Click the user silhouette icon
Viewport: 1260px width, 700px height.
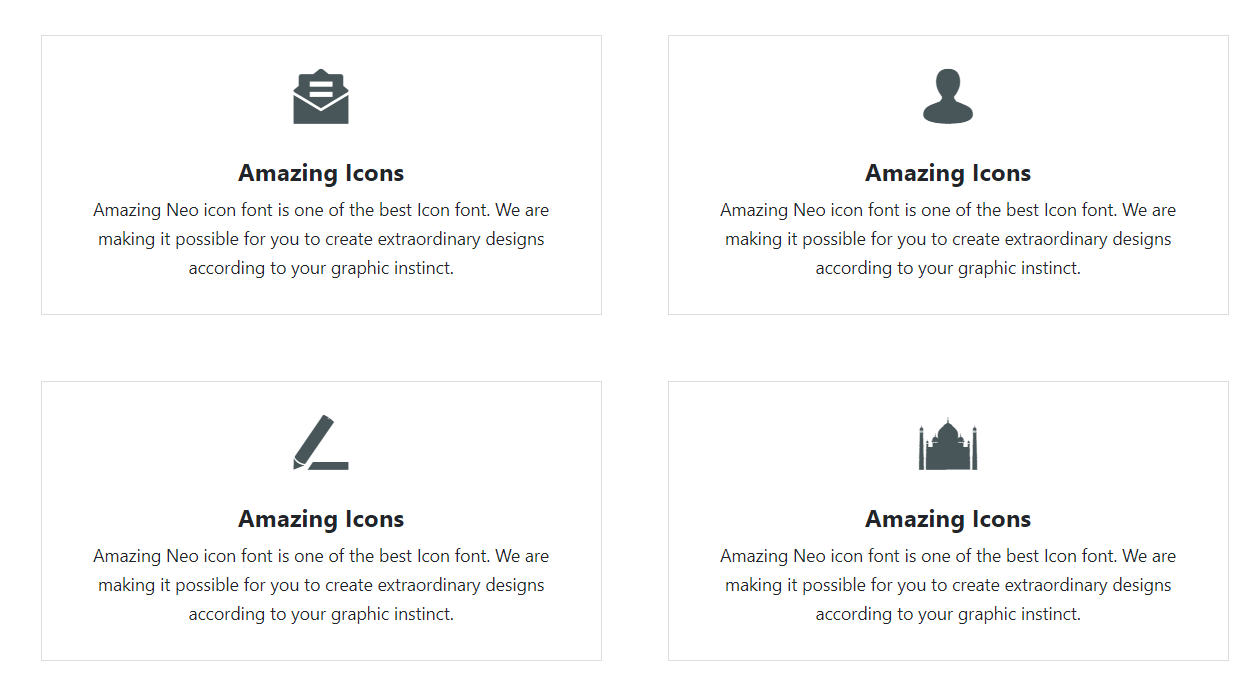point(948,97)
